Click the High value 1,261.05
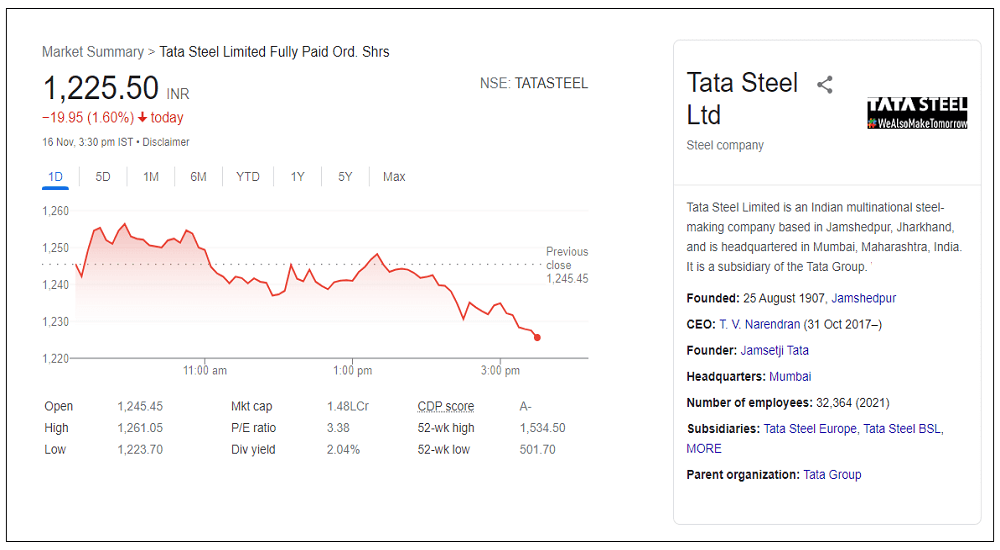The width and height of the screenshot is (1000, 550). 140,428
